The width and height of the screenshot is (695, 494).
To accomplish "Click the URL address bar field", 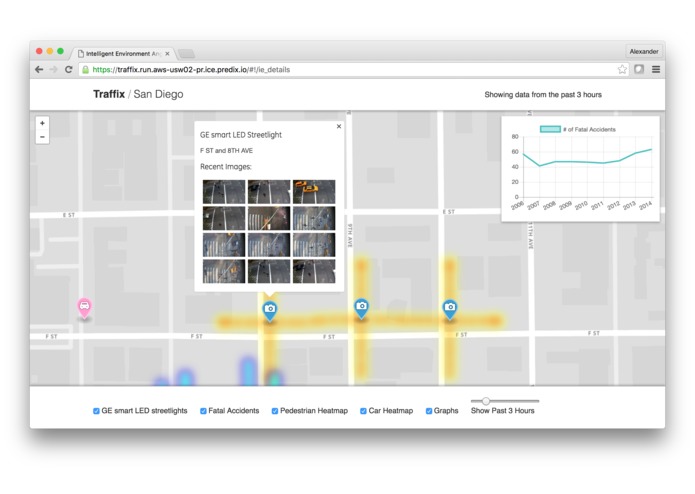I will tap(353, 70).
